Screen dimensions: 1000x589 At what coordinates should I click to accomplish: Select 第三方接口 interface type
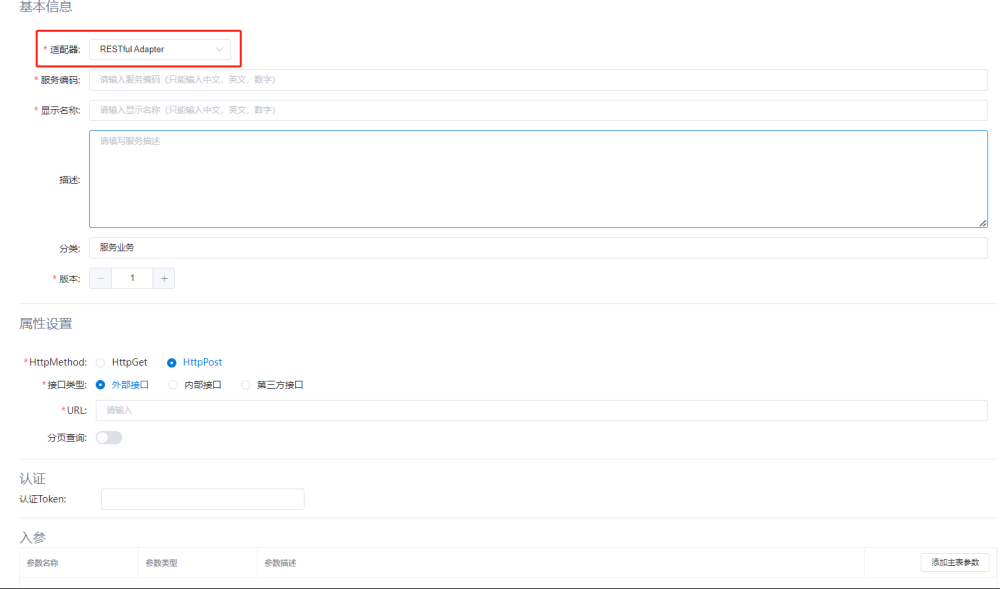pyautogui.click(x=246, y=385)
